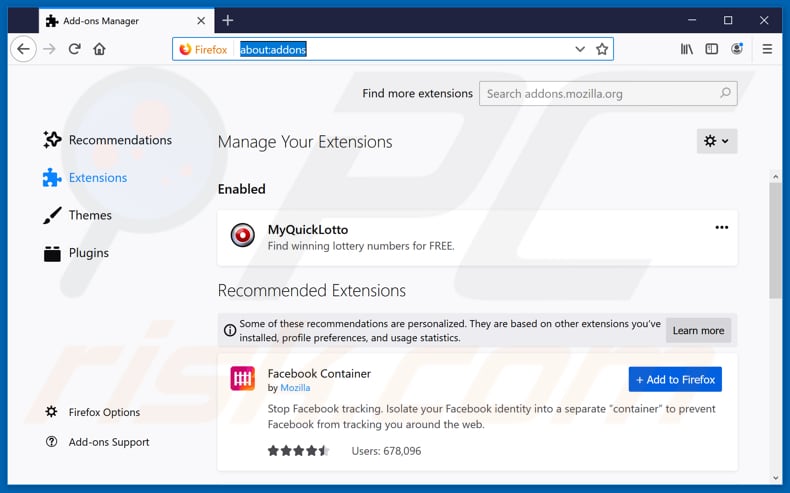Viewport: 790px width, 493px height.
Task: Open the tools gear dropdown for all add-ons
Action: coord(716,141)
